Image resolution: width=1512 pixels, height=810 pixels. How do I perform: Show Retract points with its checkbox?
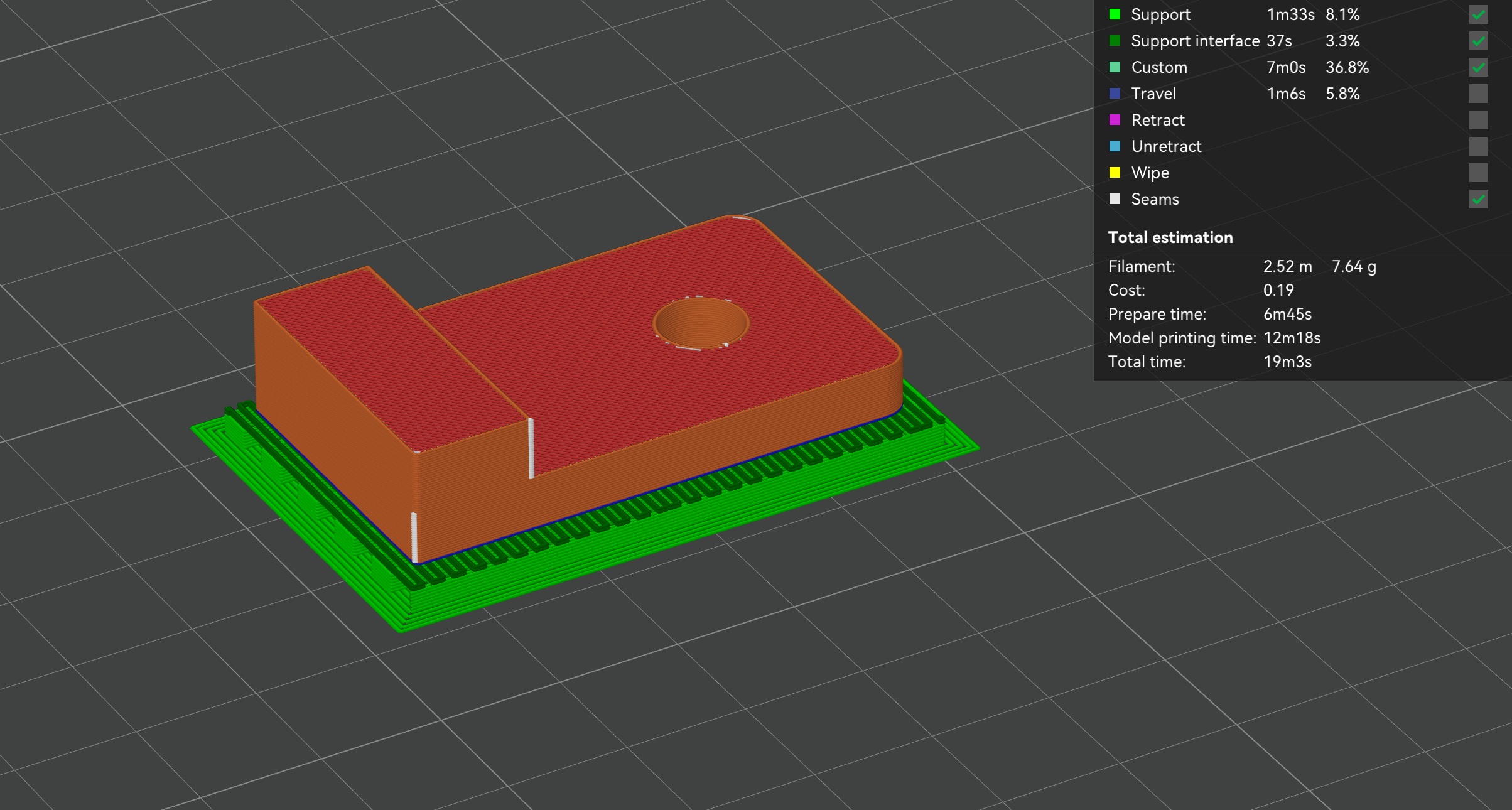1478,120
